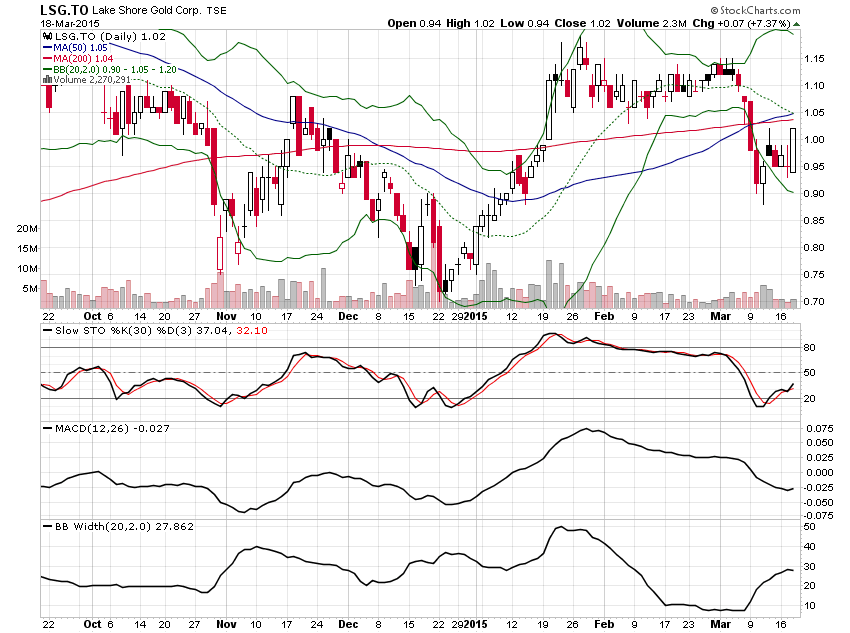Select the Chg +0.07 (+7.37%) value
Viewport: 850px width, 633px height.
(741, 23)
